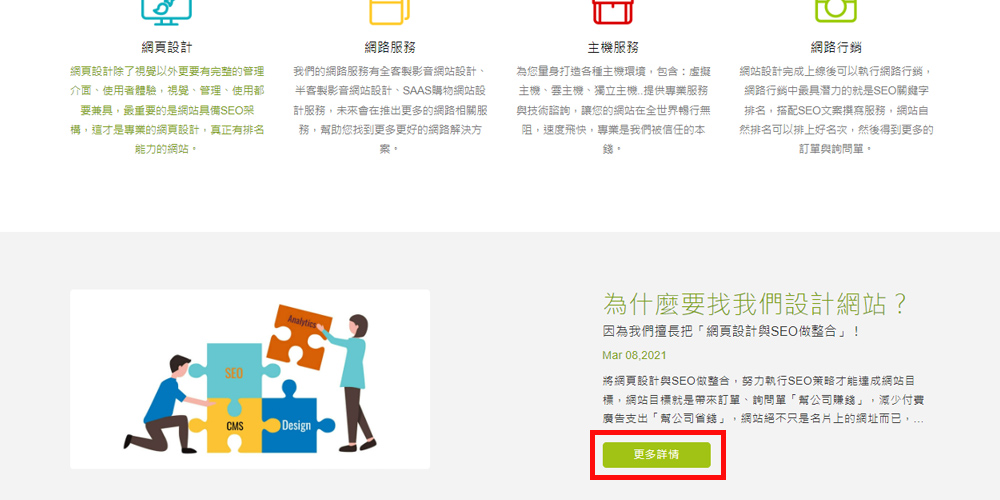The height and width of the screenshot is (500, 1000).
Task: Click the orange Analytics puzzle piece
Action: point(298,336)
